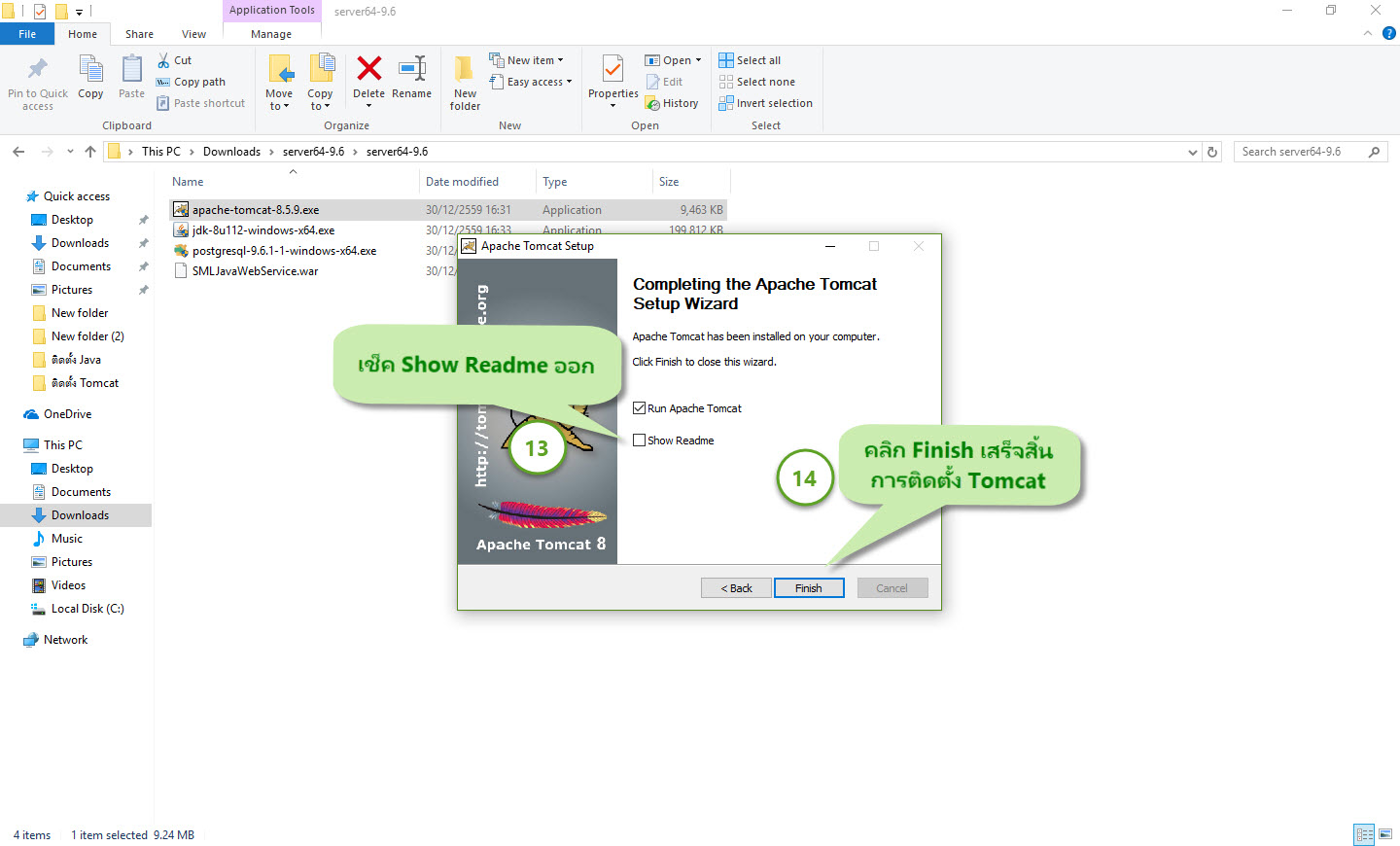Click Select none in ribbon
Image resolution: width=1400 pixels, height=846 pixels.
pyautogui.click(x=756, y=82)
